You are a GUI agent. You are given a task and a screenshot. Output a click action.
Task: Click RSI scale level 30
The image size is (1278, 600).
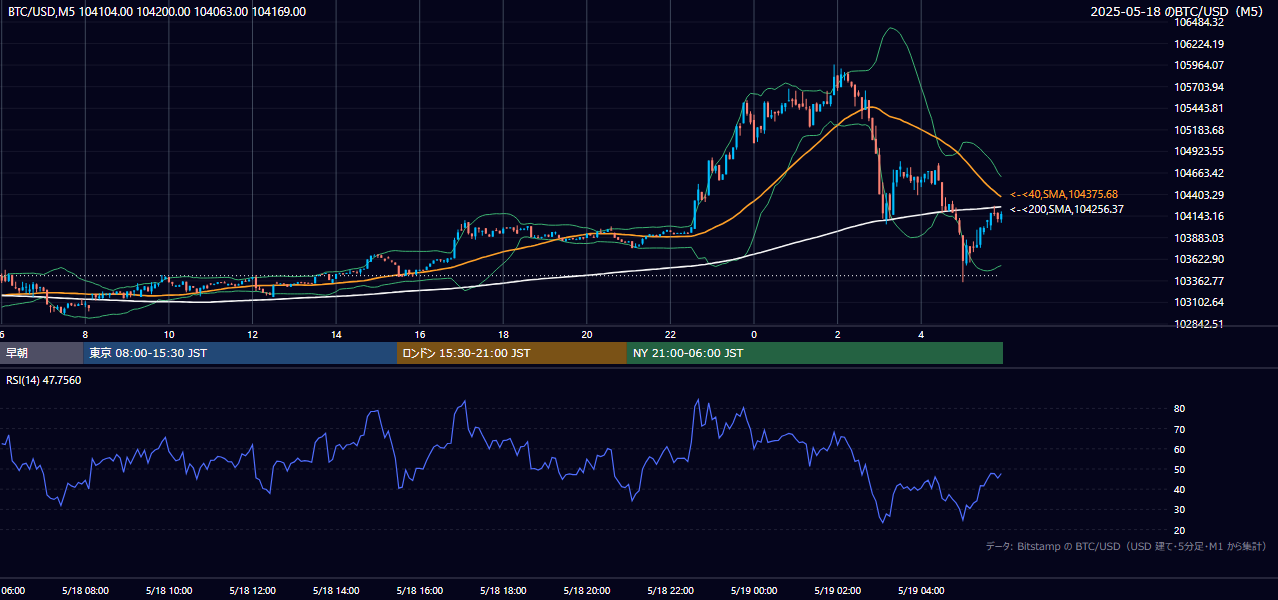pyautogui.click(x=1179, y=510)
